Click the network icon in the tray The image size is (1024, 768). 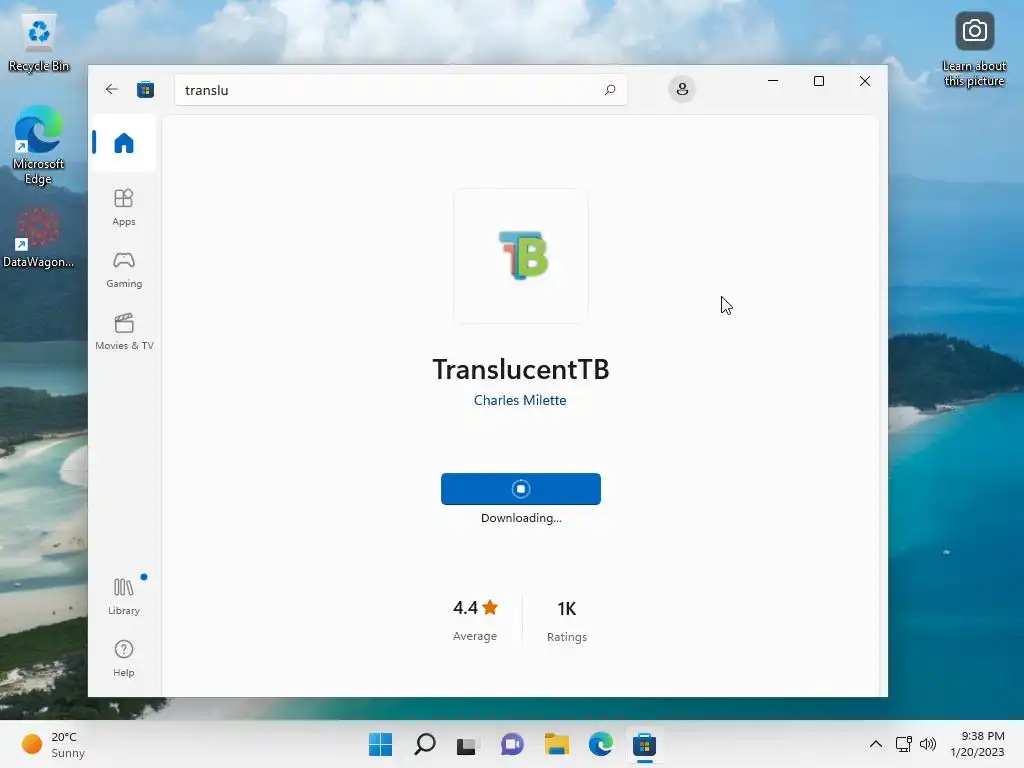(904, 744)
